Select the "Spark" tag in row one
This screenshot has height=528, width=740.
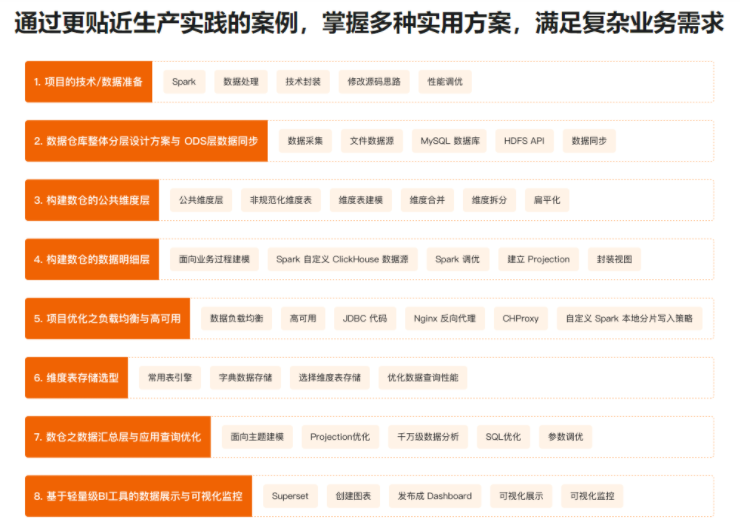tap(184, 82)
